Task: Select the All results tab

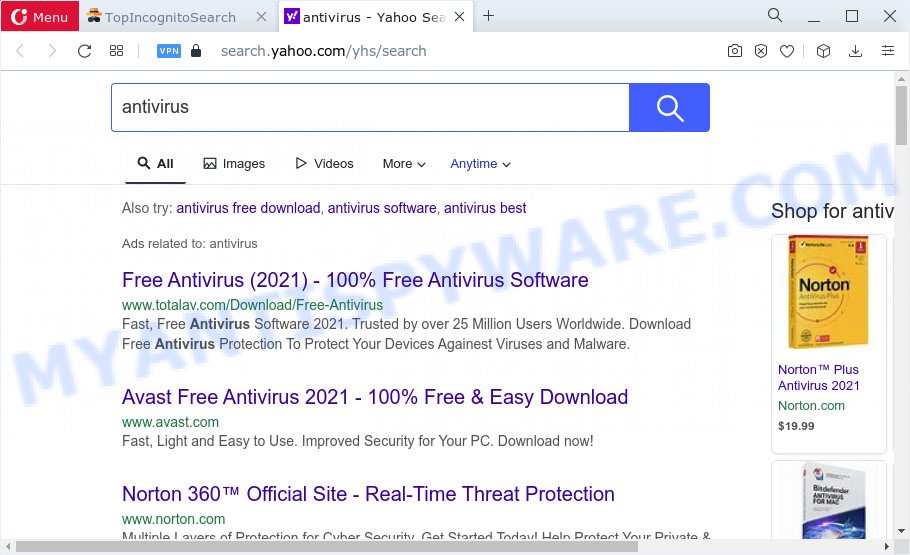Action: [156, 164]
